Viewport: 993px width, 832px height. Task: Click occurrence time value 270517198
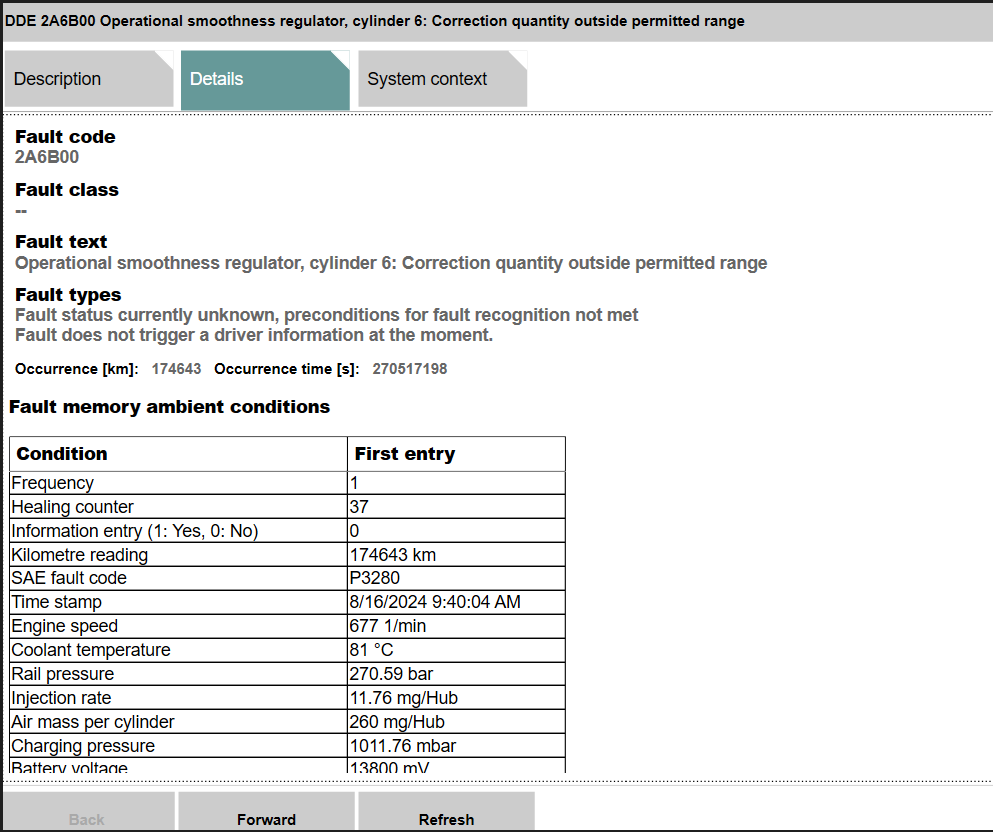coord(410,369)
